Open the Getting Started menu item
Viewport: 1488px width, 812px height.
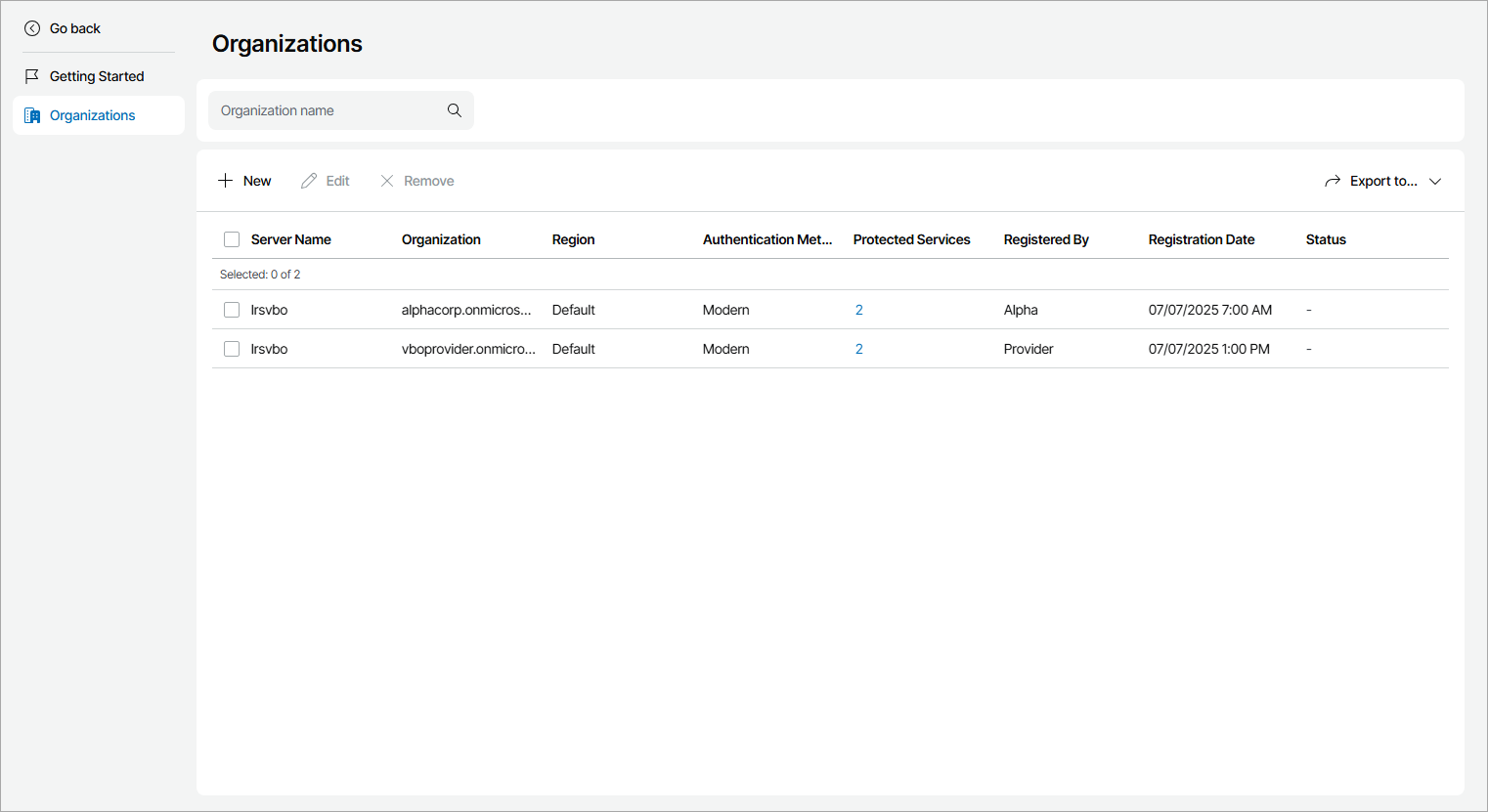click(x=97, y=76)
